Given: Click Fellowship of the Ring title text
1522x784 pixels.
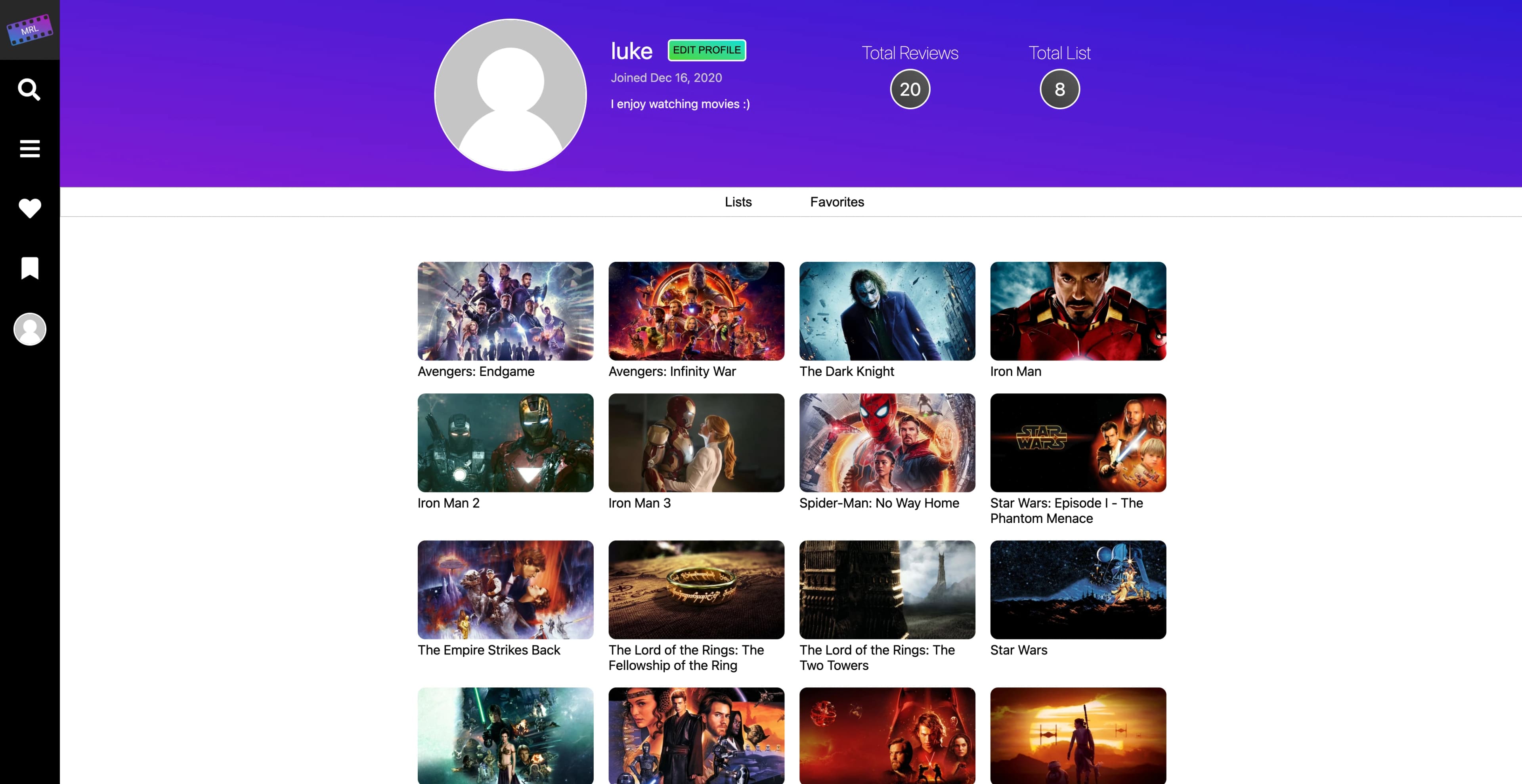Looking at the screenshot, I should pos(686,658).
